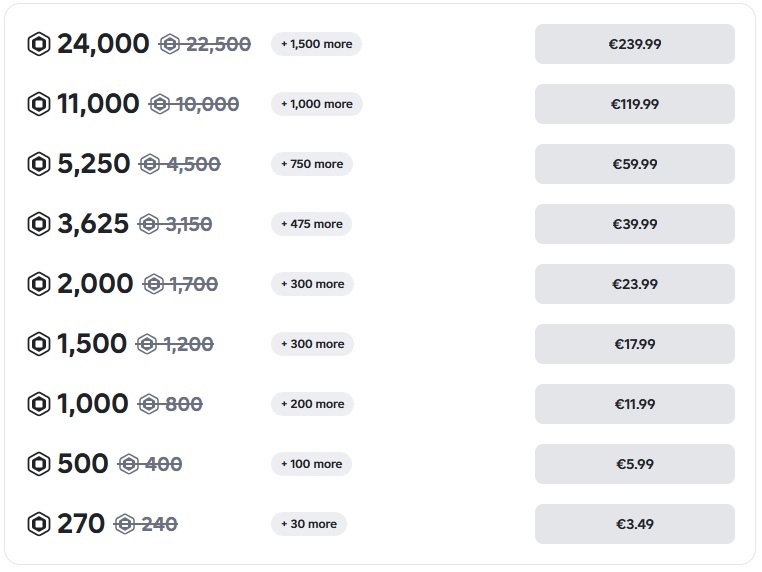Buy 1,500 Robux for €17.99
The image size is (762, 572).
click(635, 344)
